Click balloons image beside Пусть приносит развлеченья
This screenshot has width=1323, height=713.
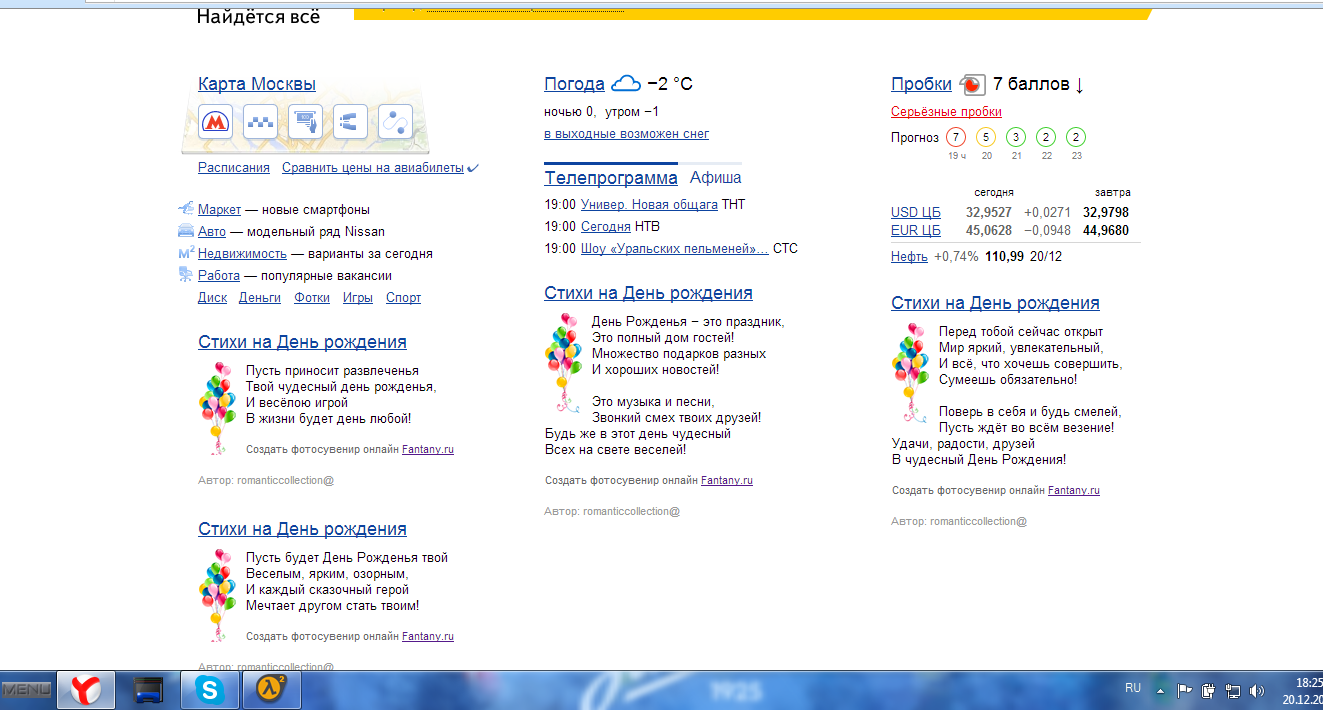tap(217, 408)
